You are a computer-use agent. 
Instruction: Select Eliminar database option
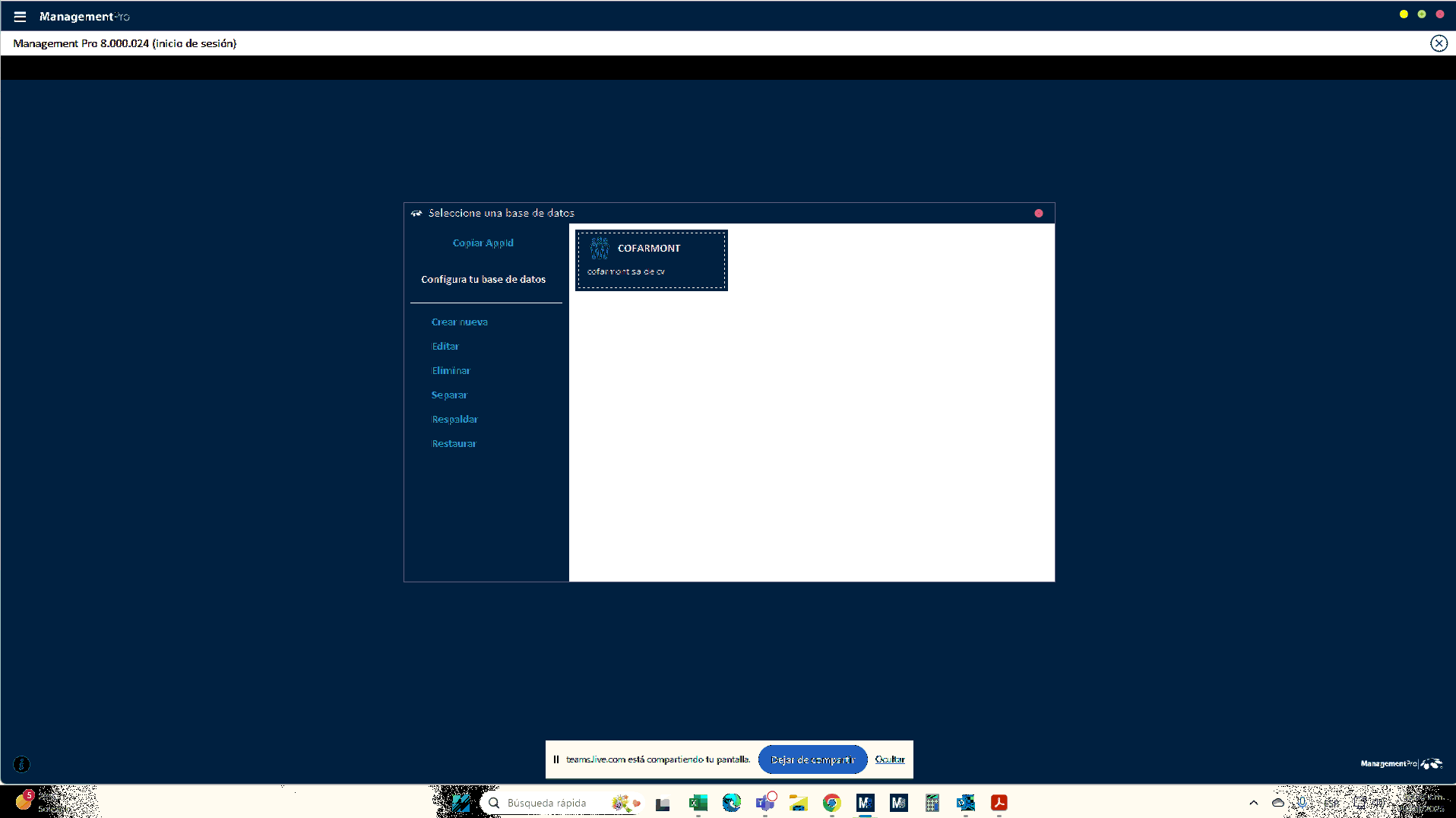pos(451,370)
